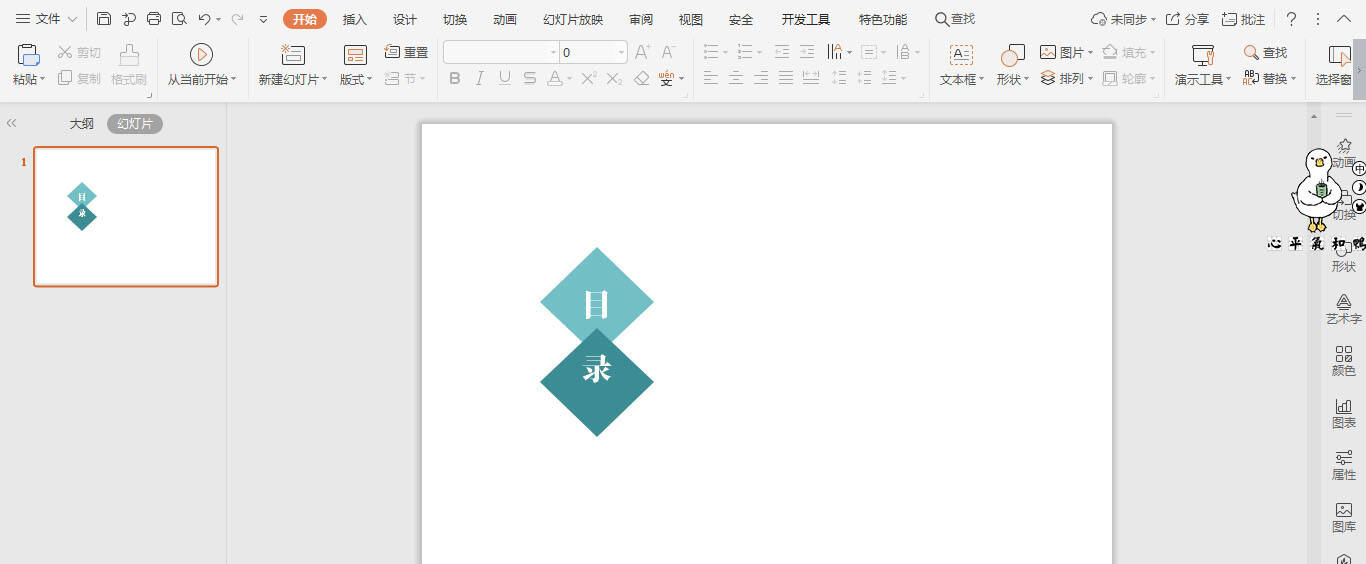Click the Undo arrow icon

pos(204,19)
